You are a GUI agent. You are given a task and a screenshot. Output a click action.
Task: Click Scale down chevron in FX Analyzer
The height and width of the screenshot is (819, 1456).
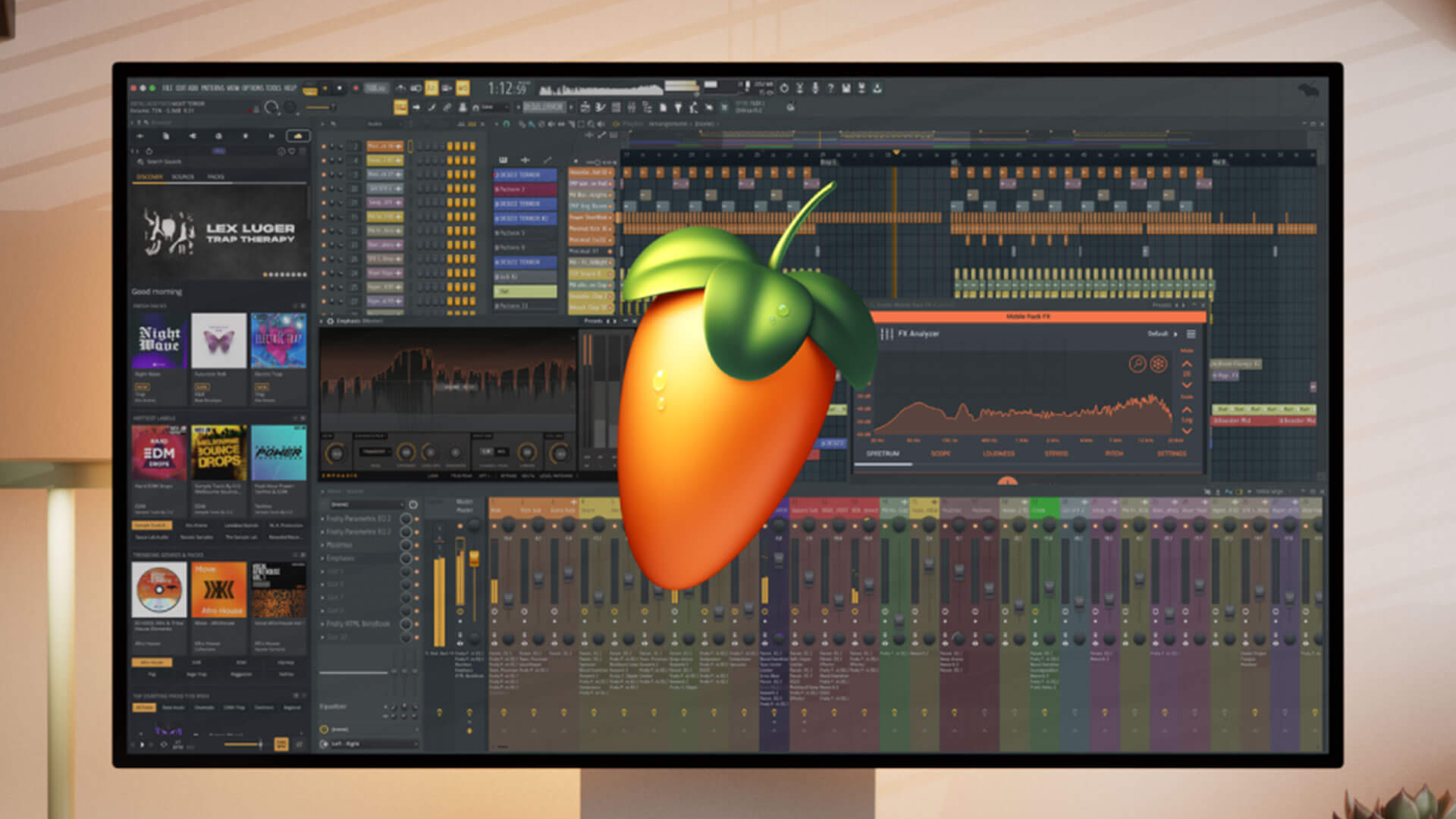[x=1187, y=431]
